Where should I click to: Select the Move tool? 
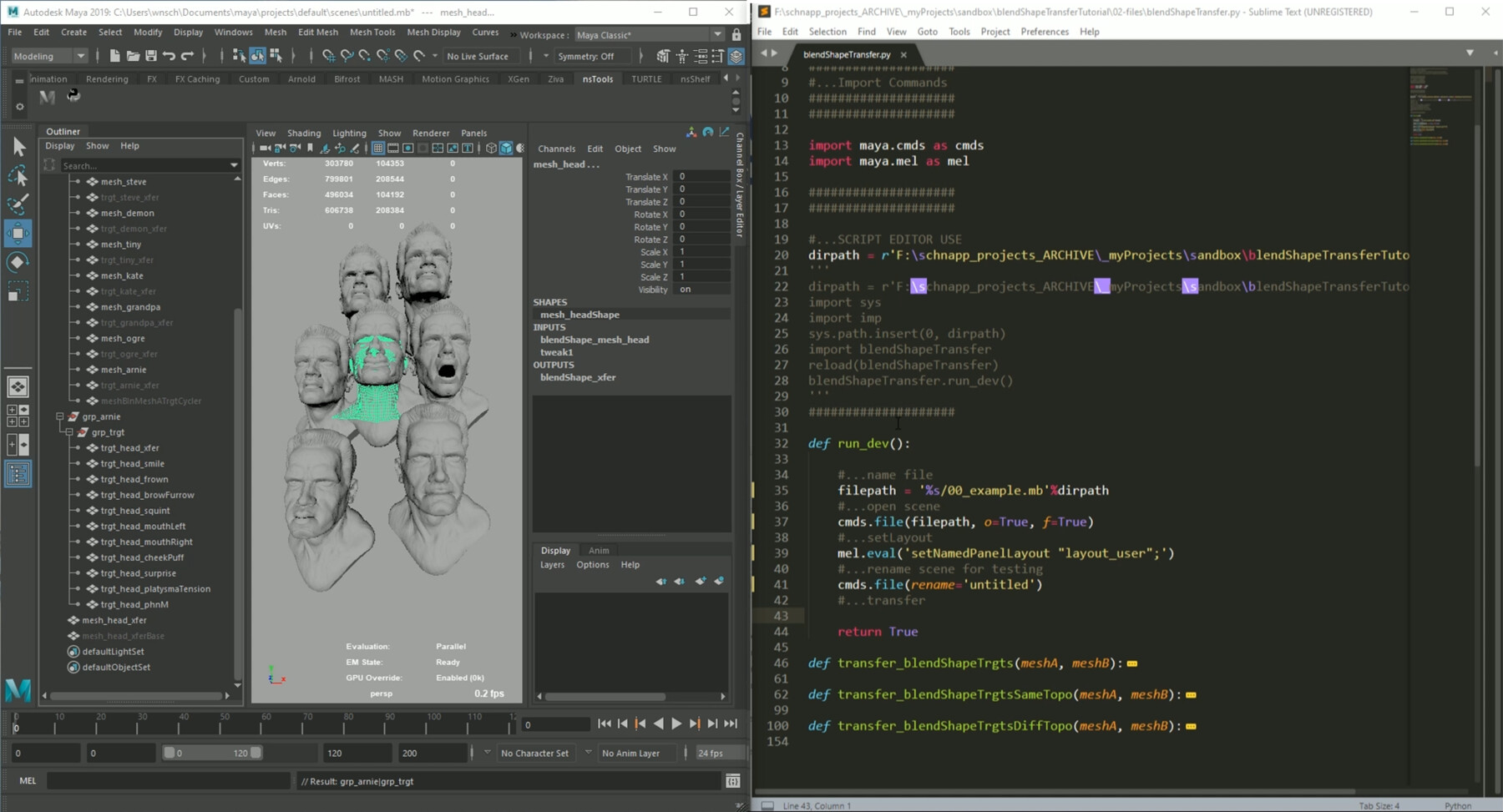click(18, 232)
